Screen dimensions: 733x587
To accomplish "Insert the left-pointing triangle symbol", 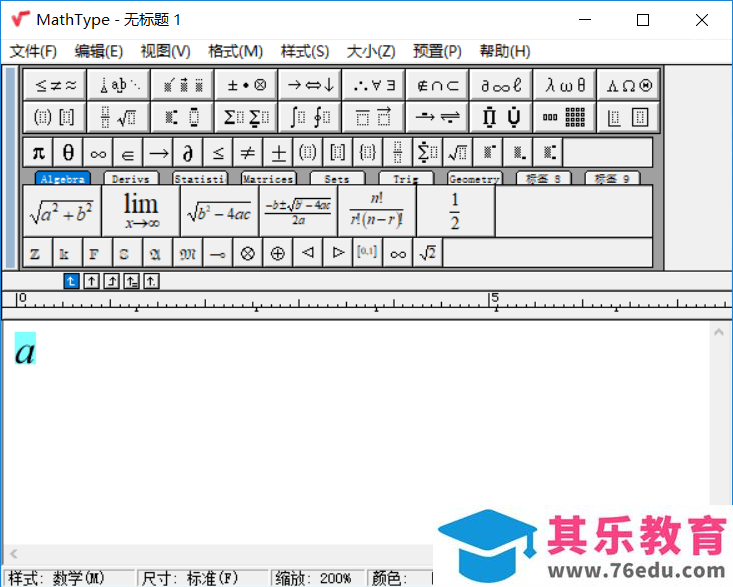I will [x=308, y=253].
